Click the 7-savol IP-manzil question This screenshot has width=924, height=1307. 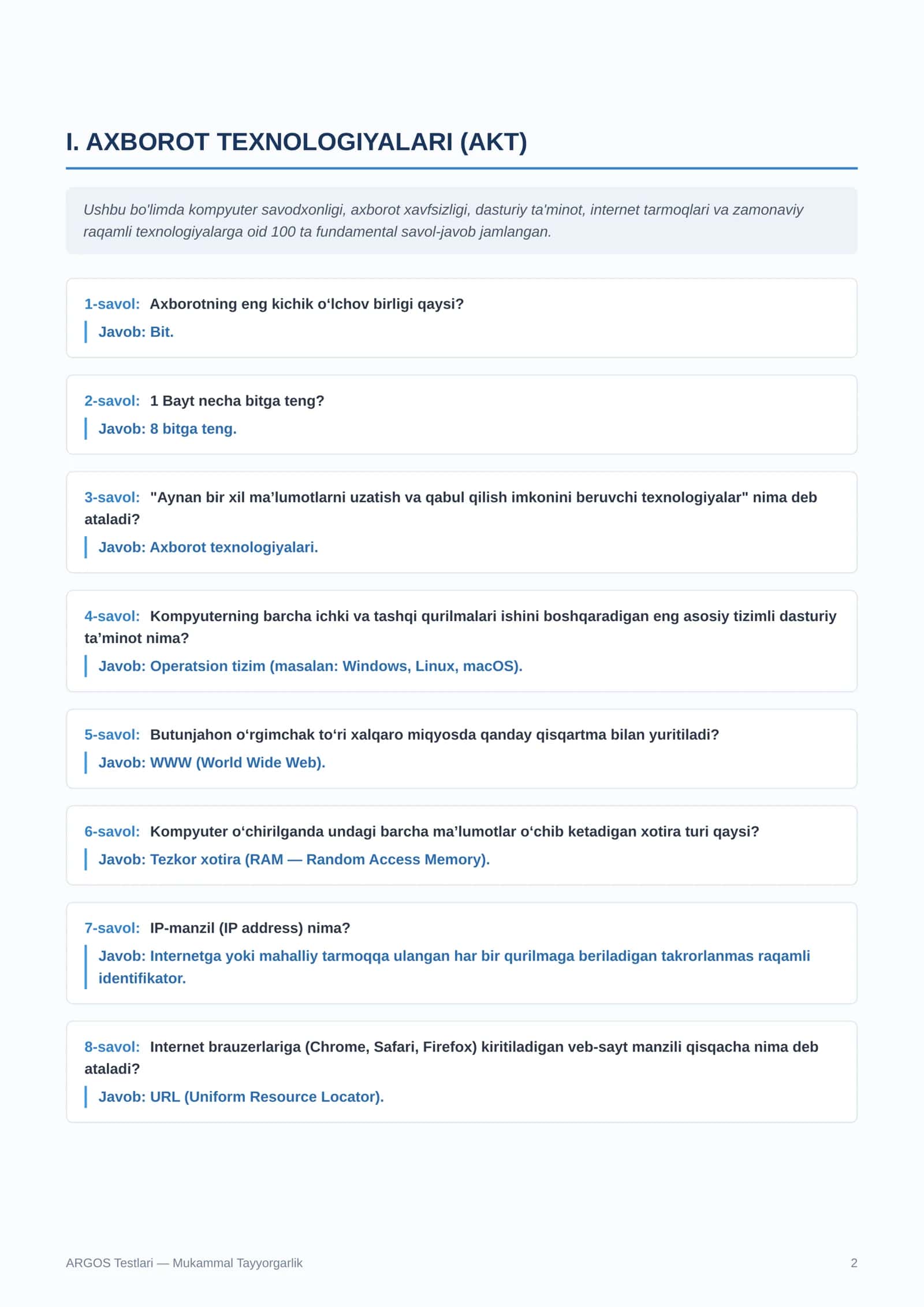coord(250,929)
